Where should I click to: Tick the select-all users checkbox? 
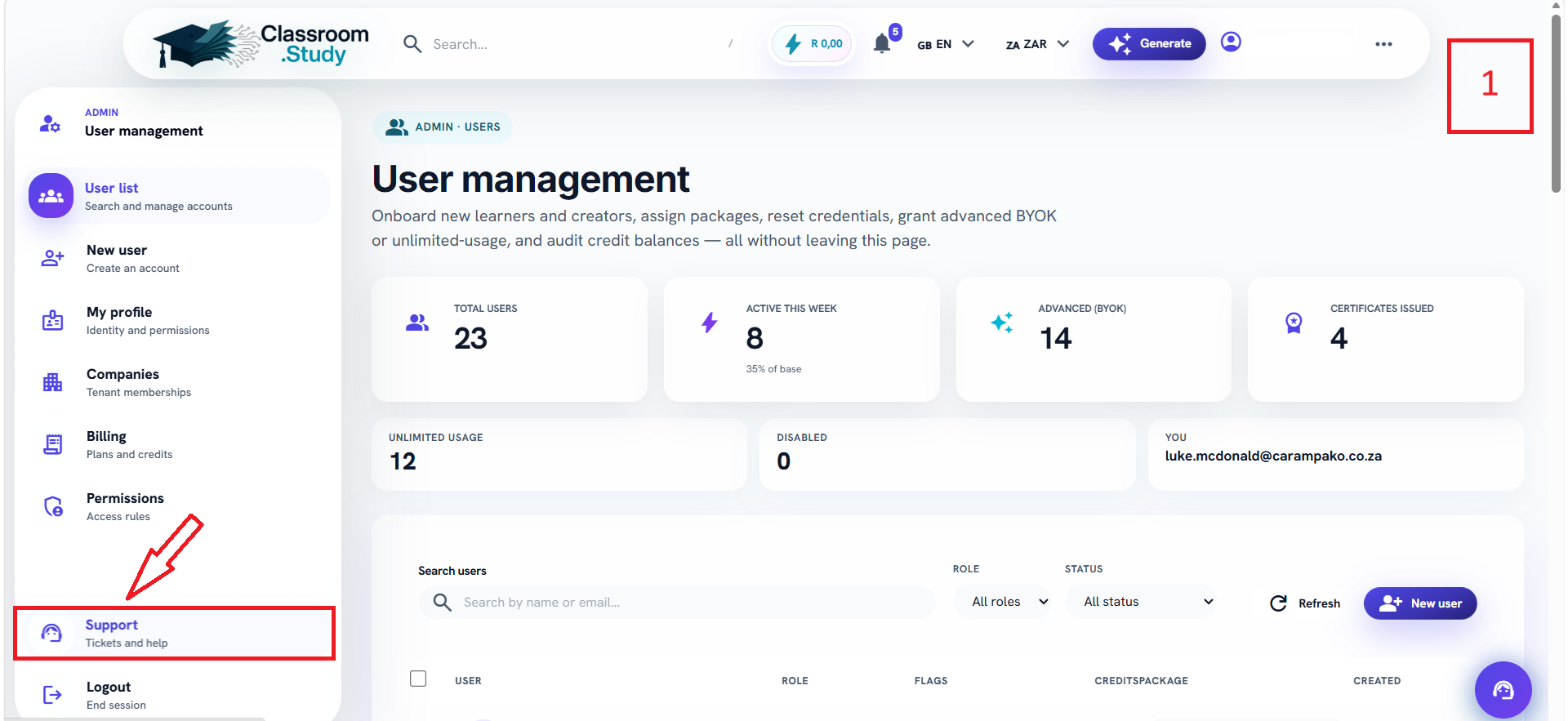click(x=418, y=679)
